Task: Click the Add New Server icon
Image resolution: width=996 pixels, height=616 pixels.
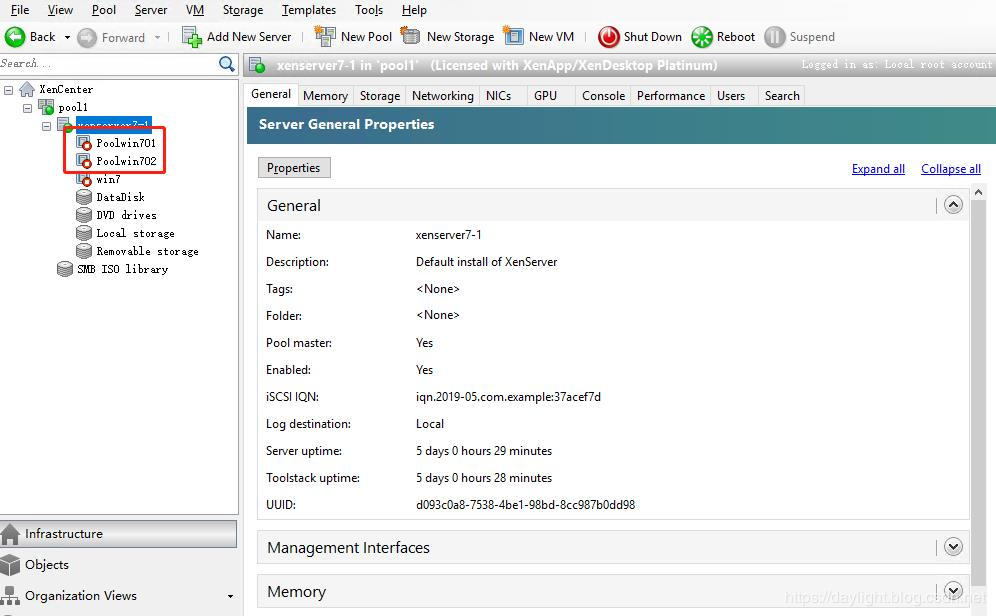Action: pyautogui.click(x=192, y=37)
